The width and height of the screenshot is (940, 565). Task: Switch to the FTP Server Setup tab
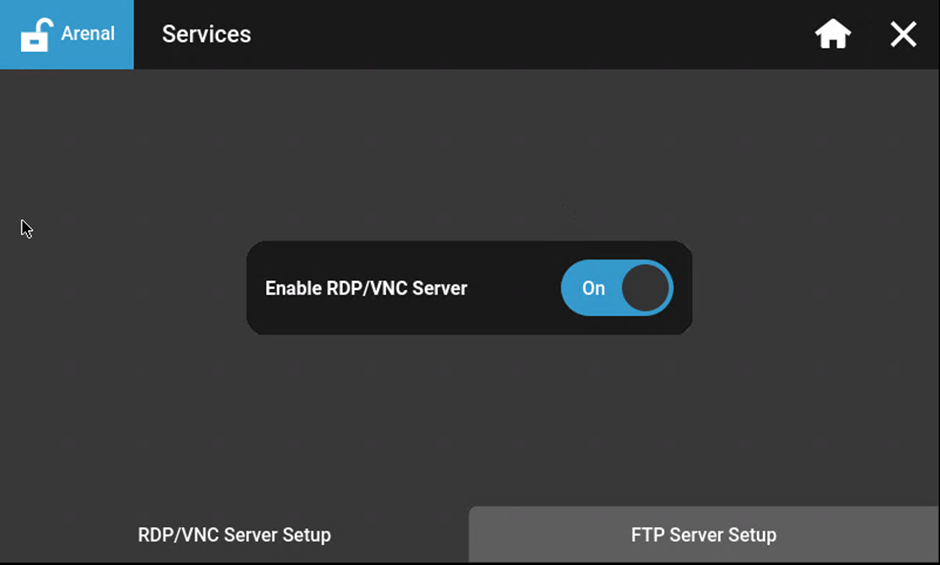[x=704, y=535]
